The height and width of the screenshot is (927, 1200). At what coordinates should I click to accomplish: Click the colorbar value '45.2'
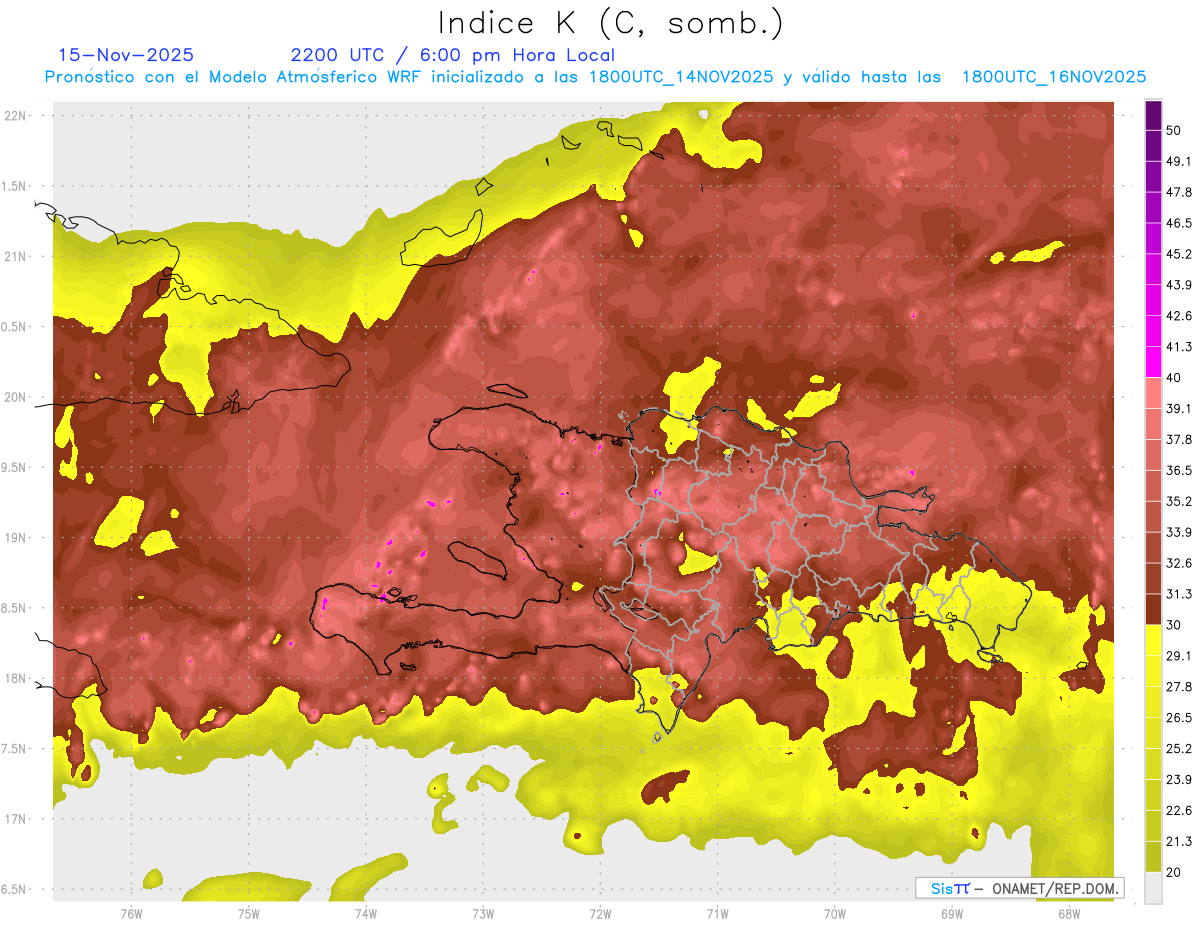1178,254
